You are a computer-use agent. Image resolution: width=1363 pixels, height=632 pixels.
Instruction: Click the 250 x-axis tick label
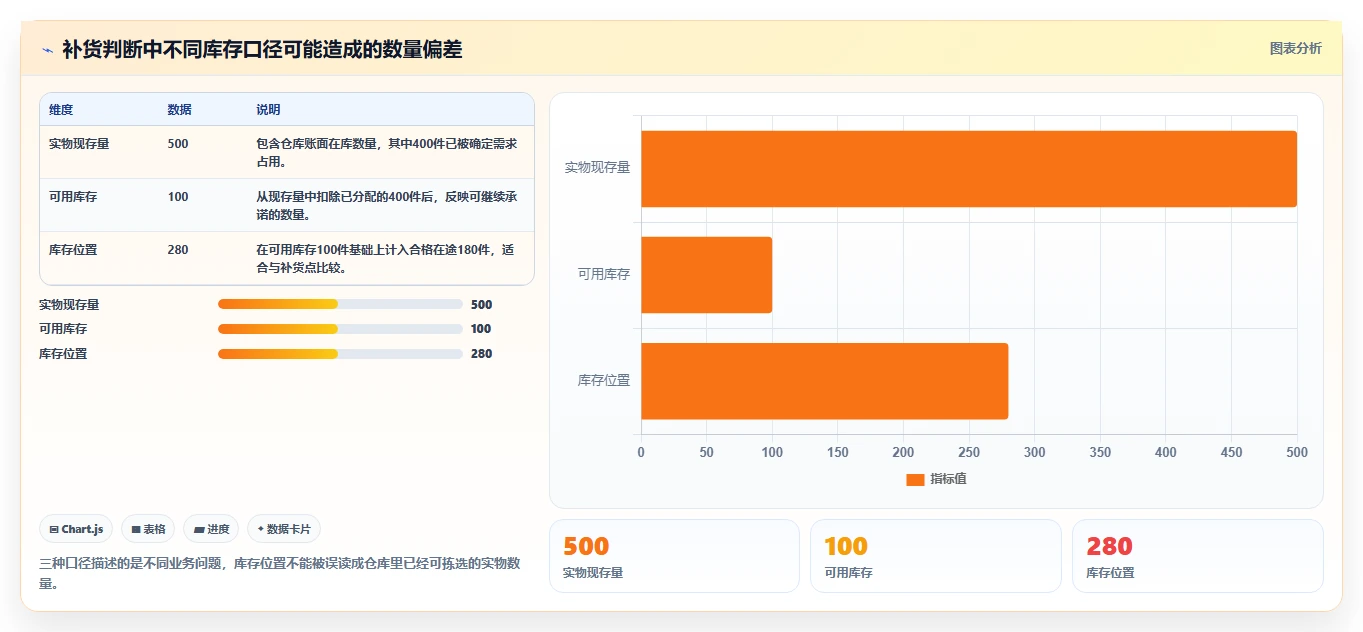click(969, 452)
